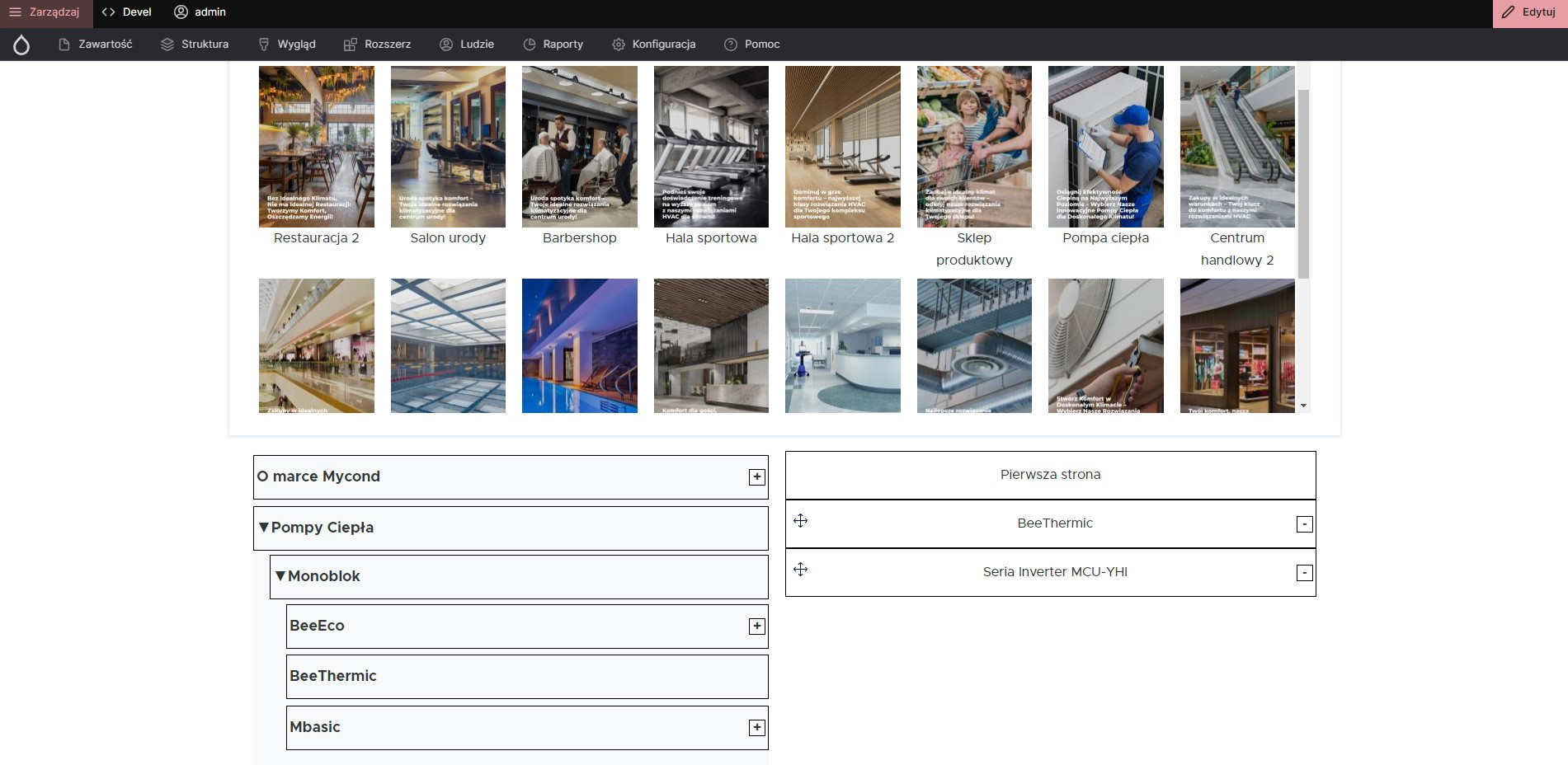Click the Pierwsza strona button
The width and height of the screenshot is (1568, 765).
click(x=1050, y=475)
